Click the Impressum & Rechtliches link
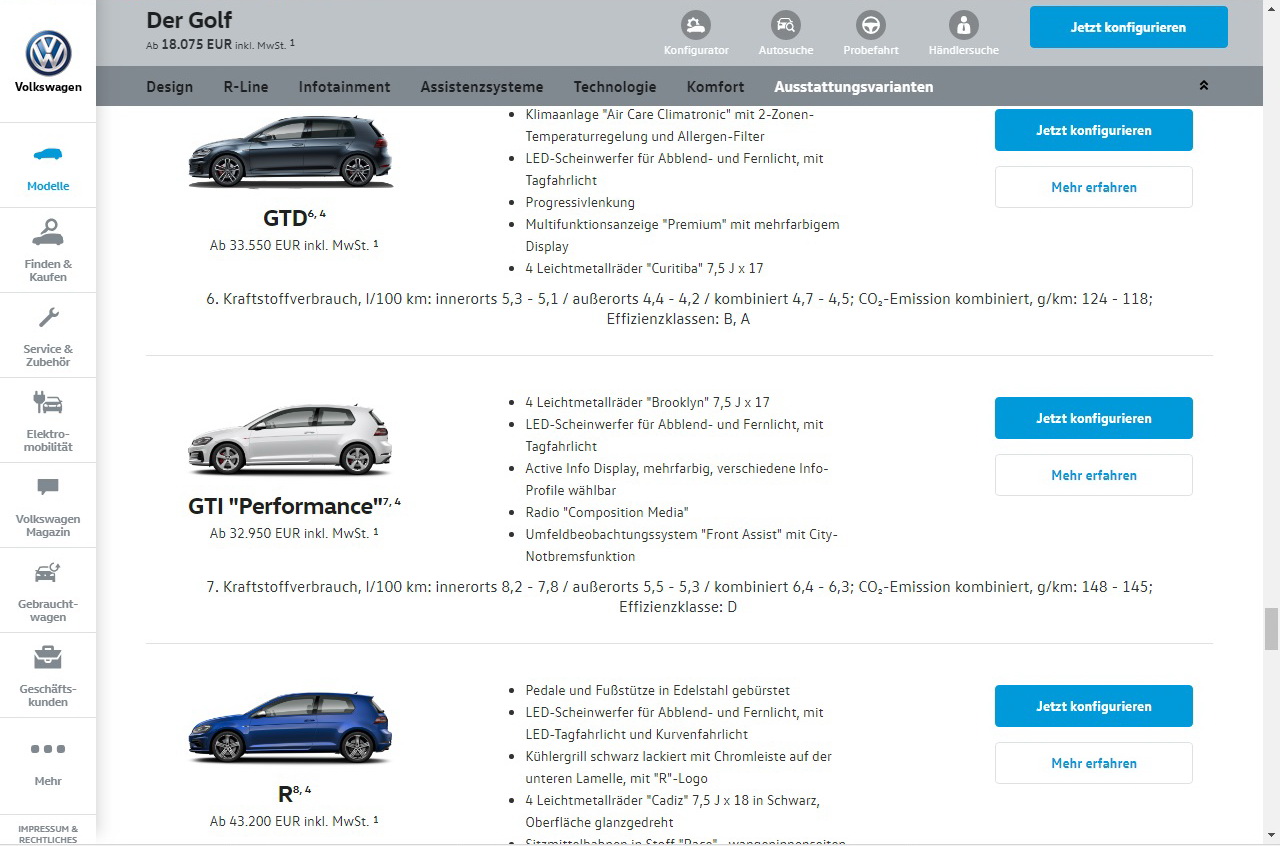The width and height of the screenshot is (1280, 846). [48, 834]
